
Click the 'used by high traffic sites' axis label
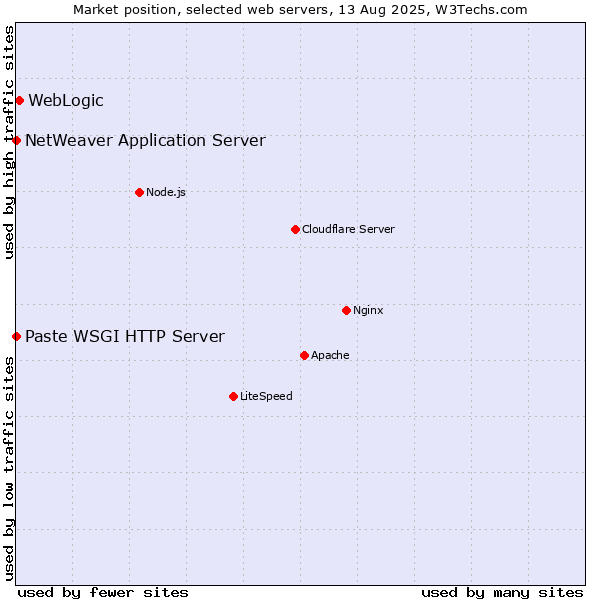(x=9, y=142)
